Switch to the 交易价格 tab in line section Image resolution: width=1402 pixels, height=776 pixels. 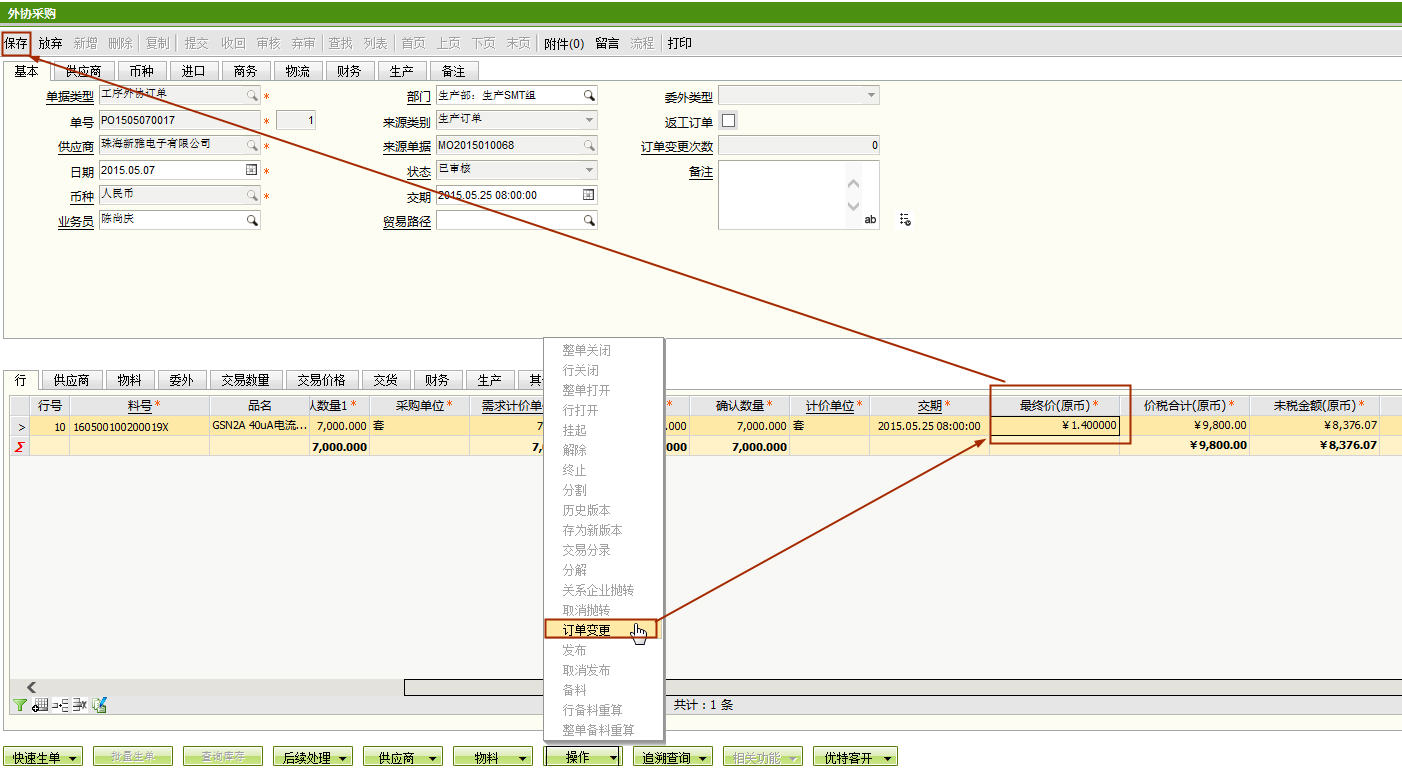click(x=323, y=380)
